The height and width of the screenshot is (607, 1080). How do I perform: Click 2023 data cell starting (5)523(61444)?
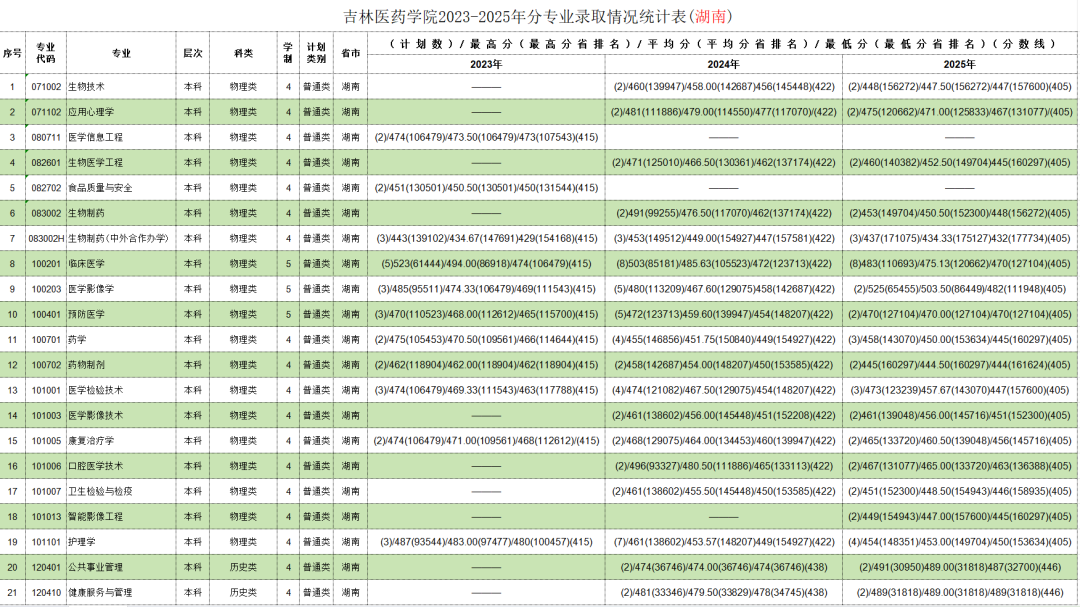pyautogui.click(x=486, y=264)
